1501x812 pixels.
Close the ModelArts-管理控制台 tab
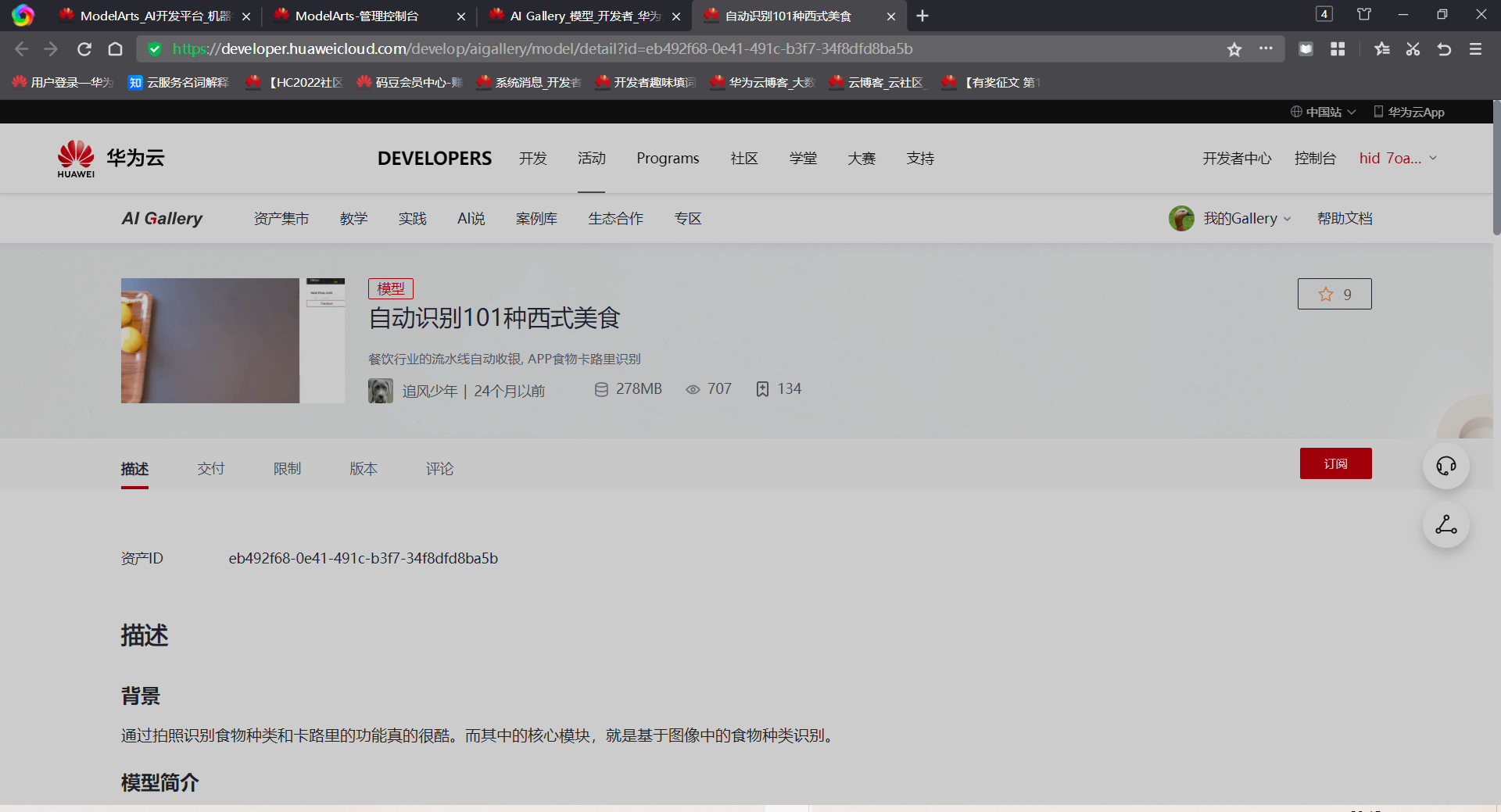click(x=461, y=16)
